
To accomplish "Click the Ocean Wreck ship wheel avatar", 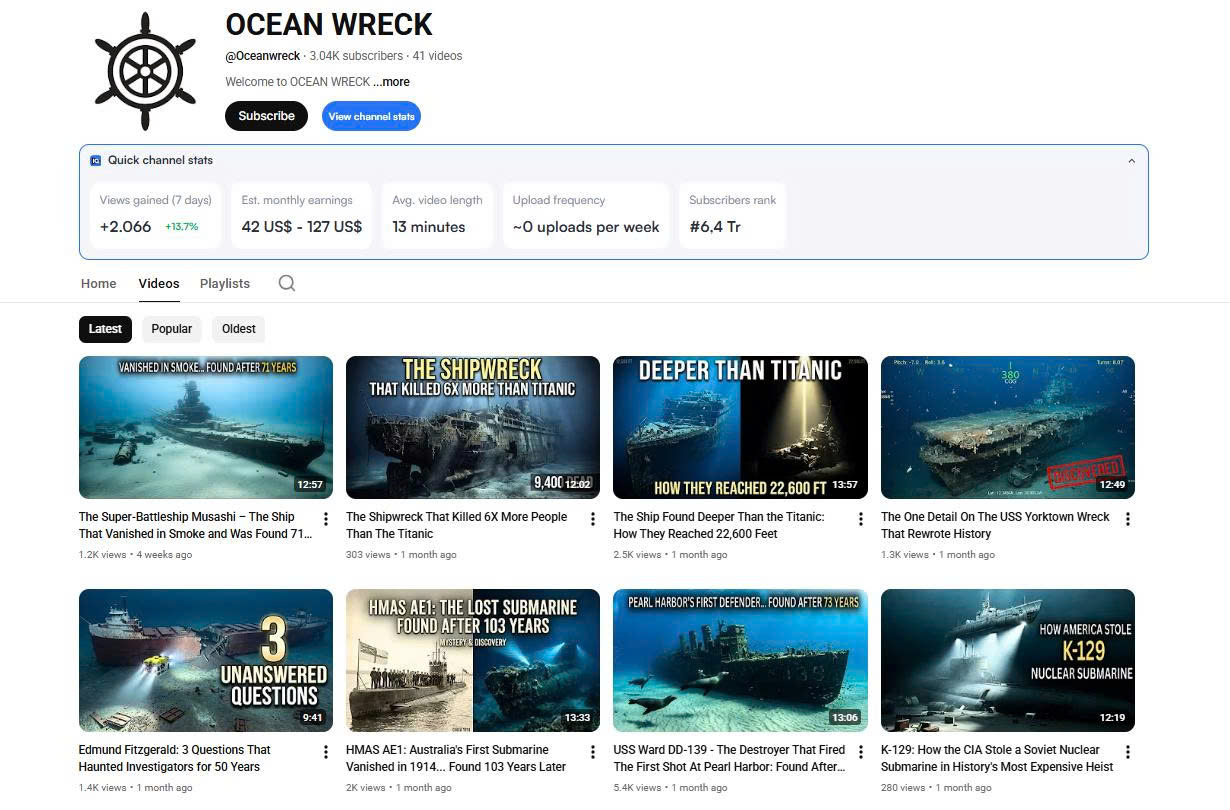I will coord(145,71).
